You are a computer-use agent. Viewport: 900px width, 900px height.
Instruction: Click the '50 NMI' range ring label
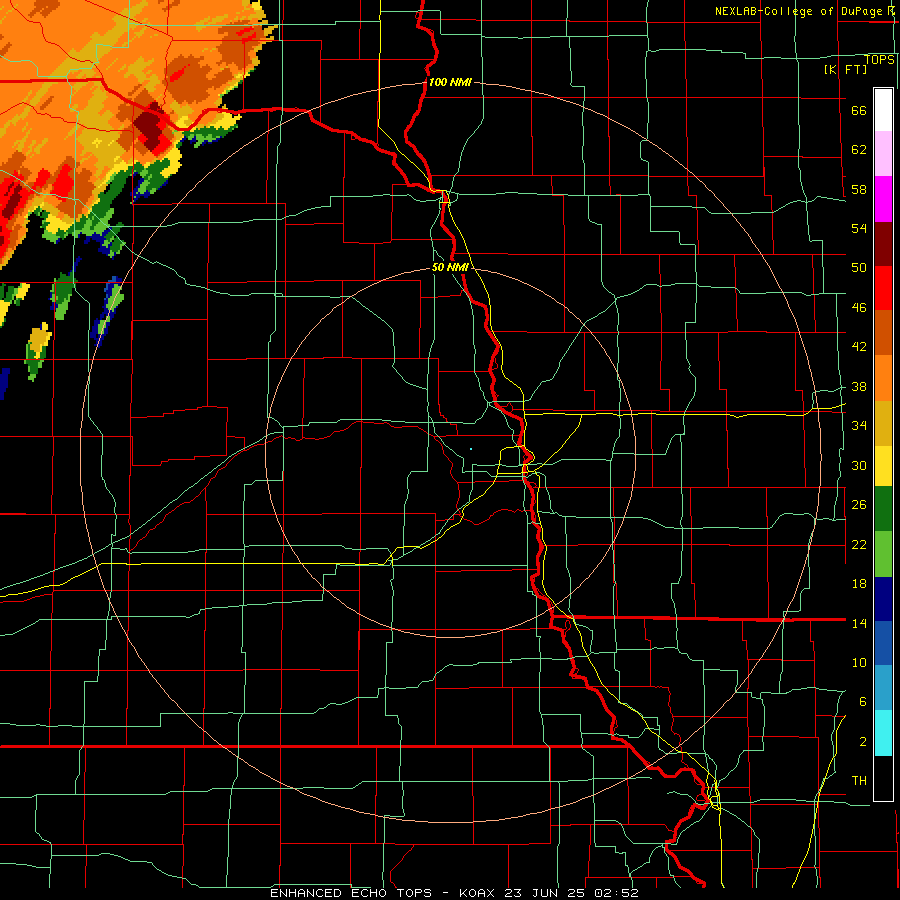pyautogui.click(x=450, y=267)
